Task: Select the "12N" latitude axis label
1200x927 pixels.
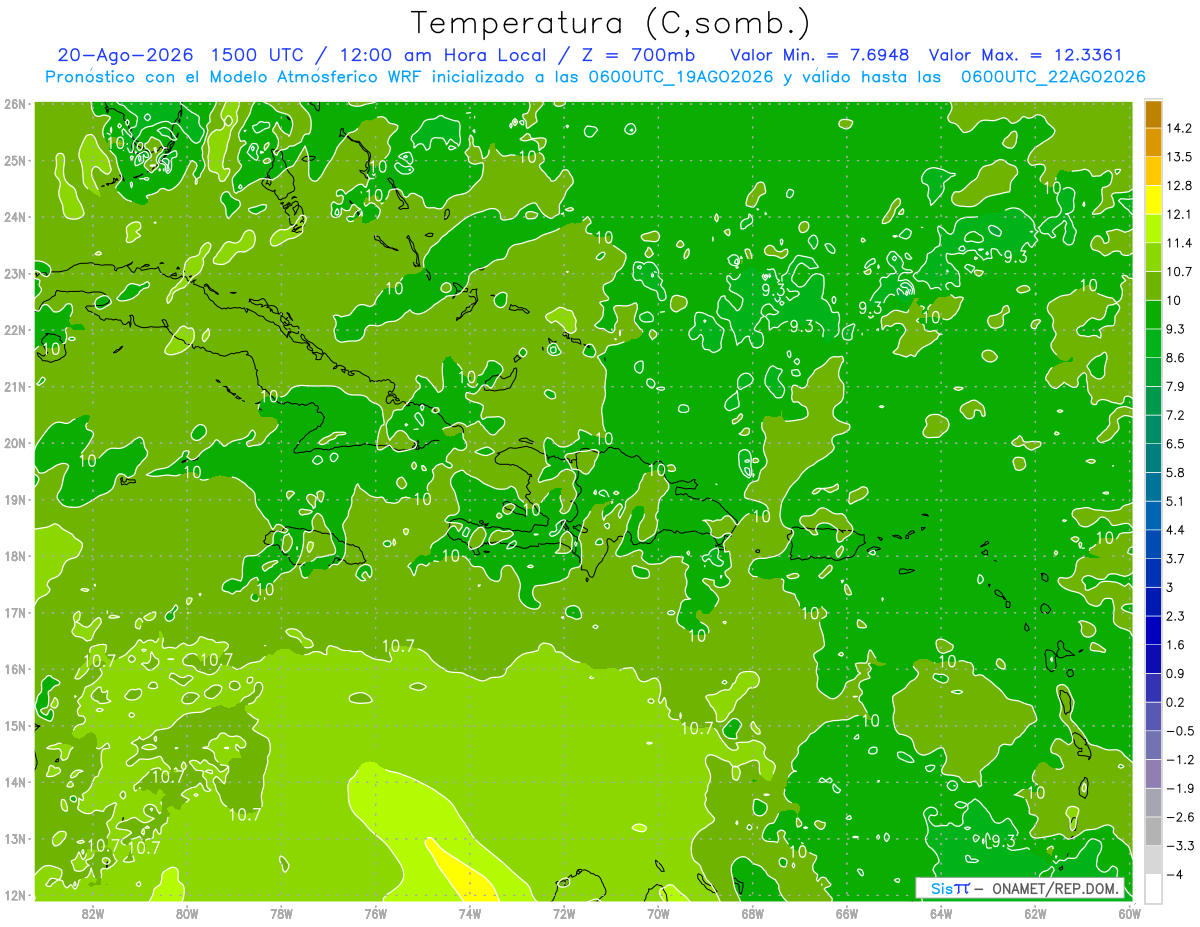Action: [x=15, y=895]
